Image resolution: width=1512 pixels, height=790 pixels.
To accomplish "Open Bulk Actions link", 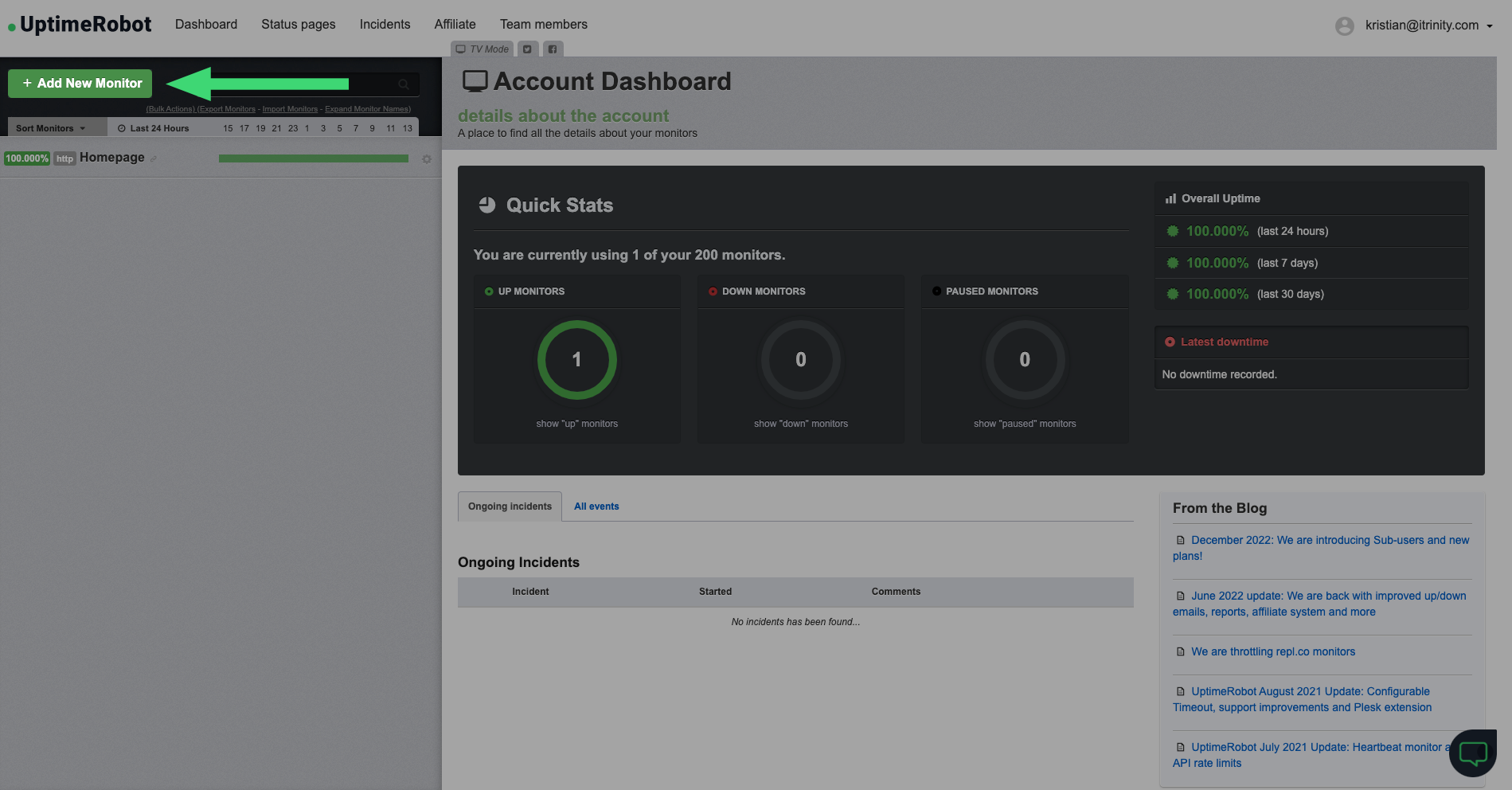I will (170, 109).
